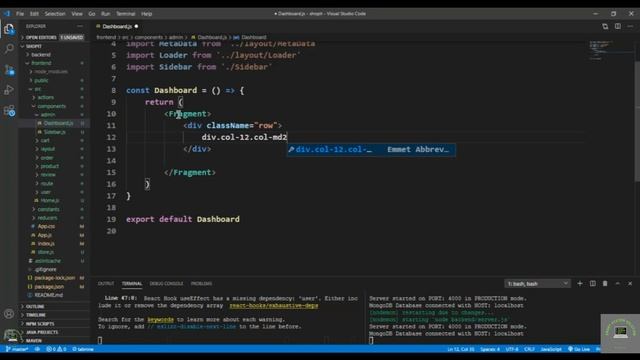This screenshot has width=640, height=360.
Task: Expand the JAVA PROJECTS section
Action: coord(53,332)
